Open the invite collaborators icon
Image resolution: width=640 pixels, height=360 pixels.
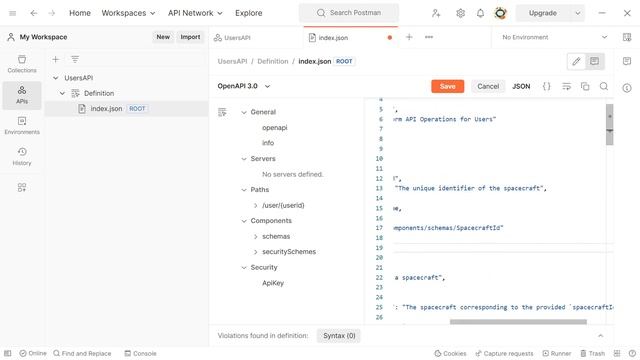click(436, 13)
